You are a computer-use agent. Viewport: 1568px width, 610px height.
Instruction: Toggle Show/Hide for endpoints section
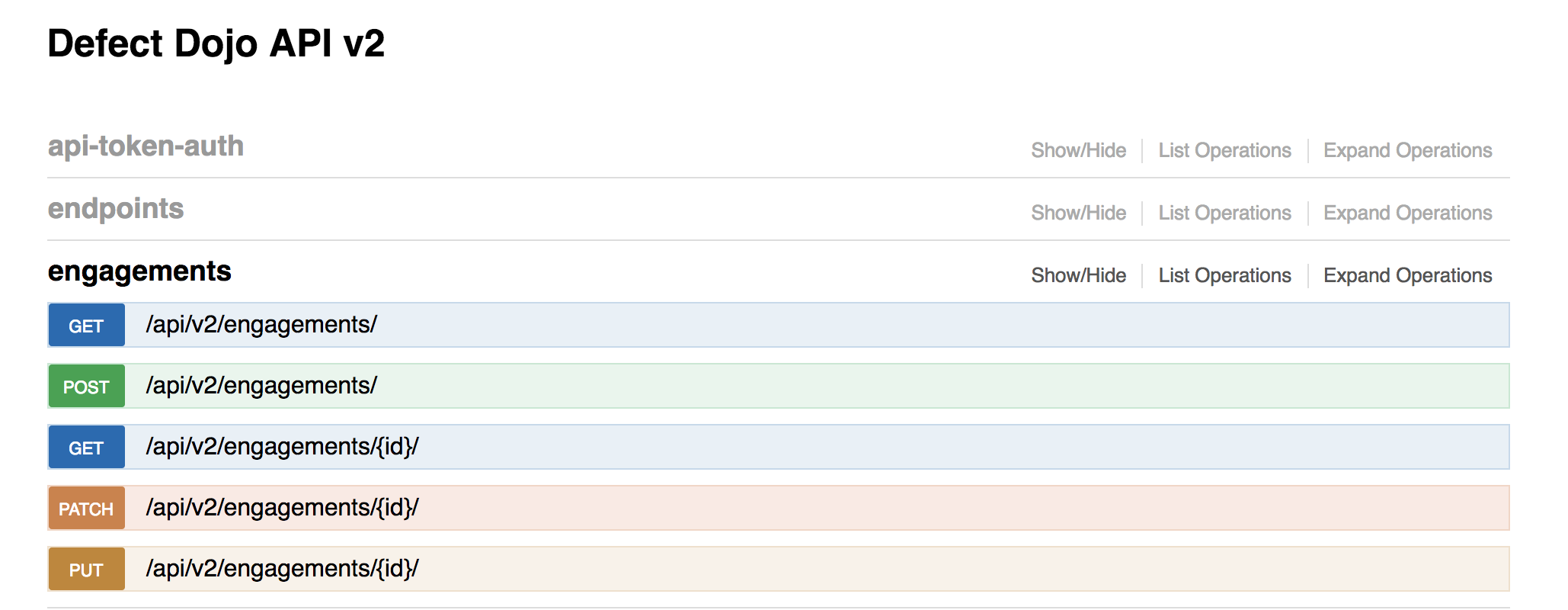[x=1078, y=213]
